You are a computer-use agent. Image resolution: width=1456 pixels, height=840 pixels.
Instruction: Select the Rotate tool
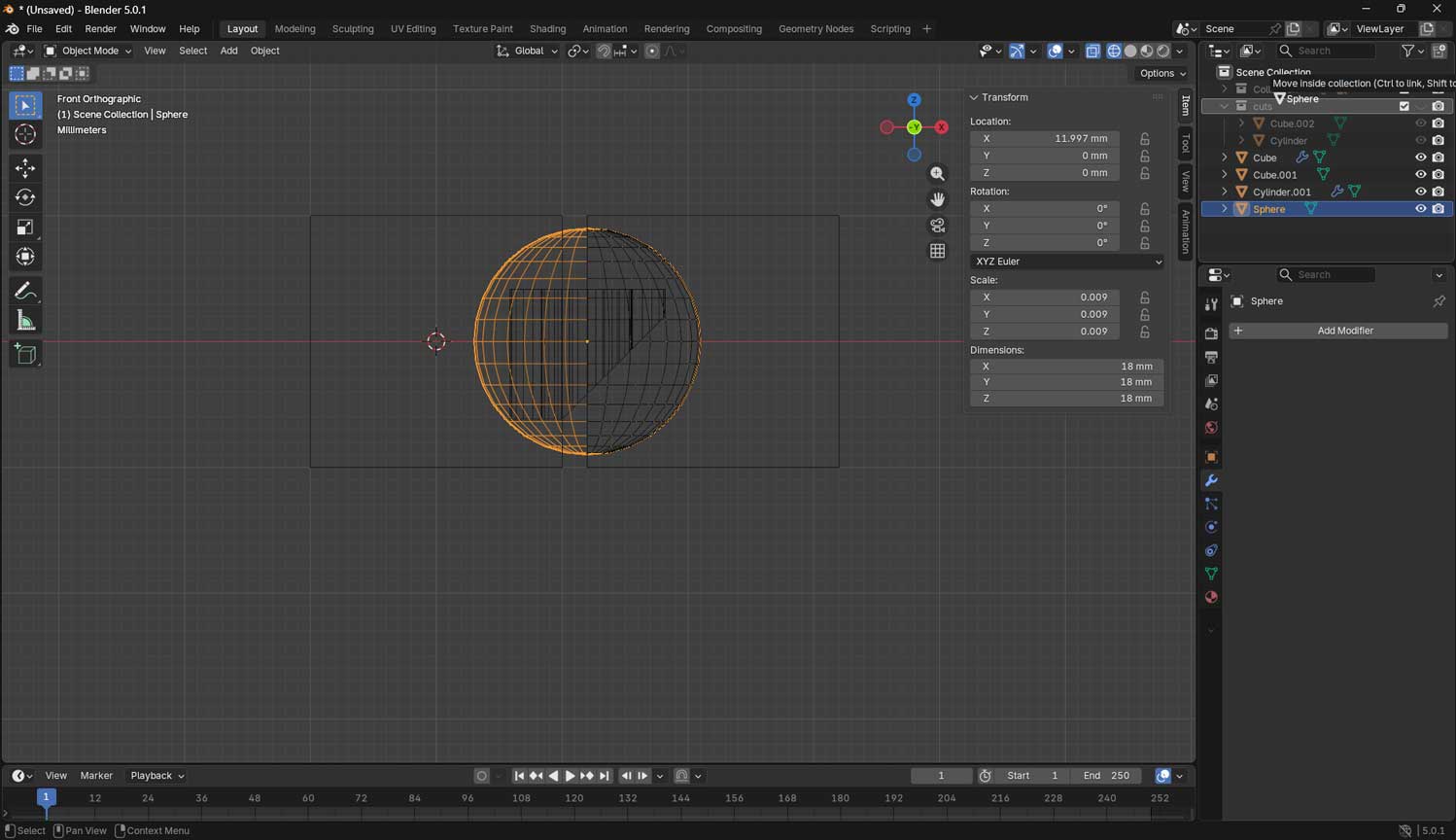[x=25, y=197]
